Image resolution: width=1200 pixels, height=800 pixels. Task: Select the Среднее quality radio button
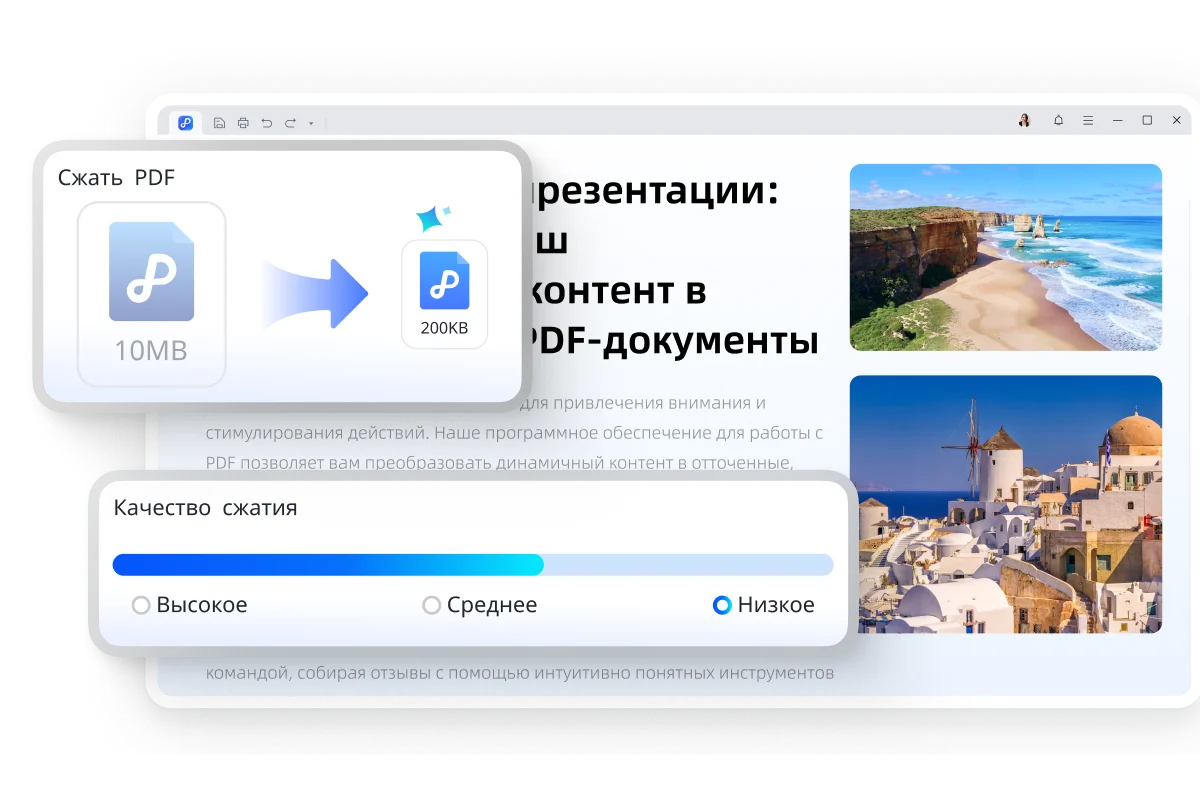(431, 605)
